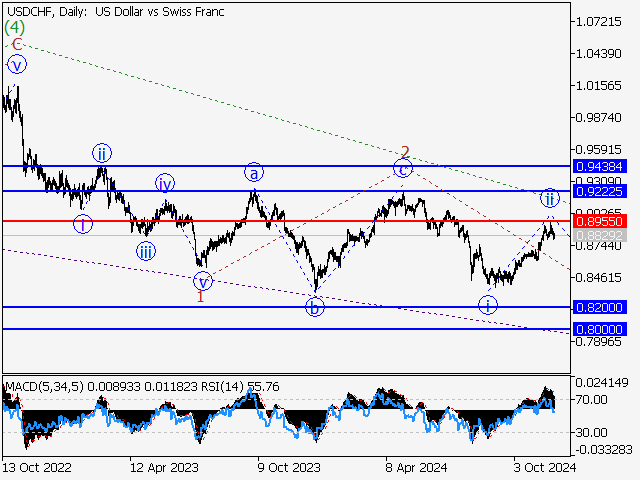The width and height of the screenshot is (640, 480).
Task: Select the 0.80000 price level label
Action: click(600, 328)
